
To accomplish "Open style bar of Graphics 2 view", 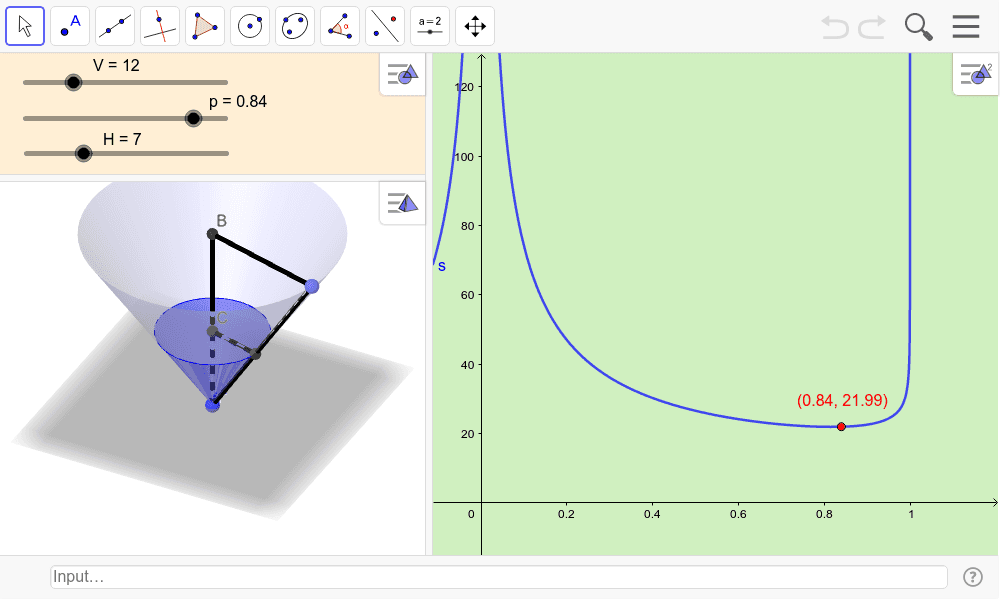I will (x=976, y=75).
